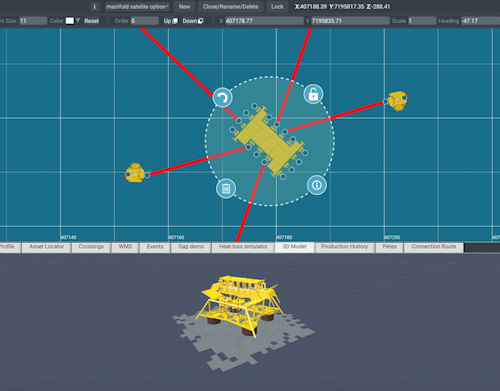The image size is (500, 391).
Task: Click into the Heading input field
Action: coord(480,21)
